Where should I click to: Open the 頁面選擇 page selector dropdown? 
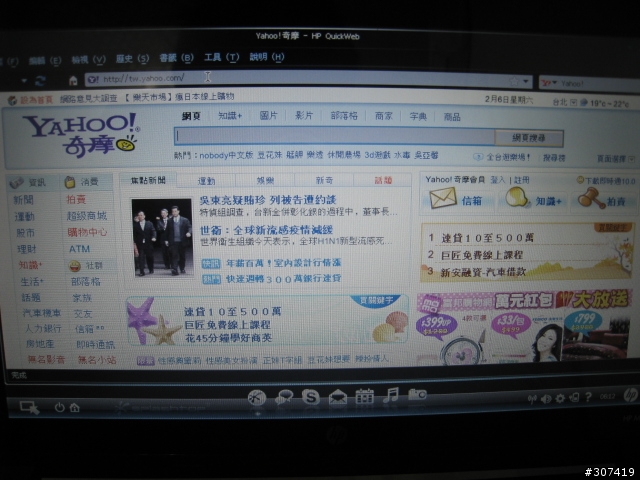tap(616, 159)
